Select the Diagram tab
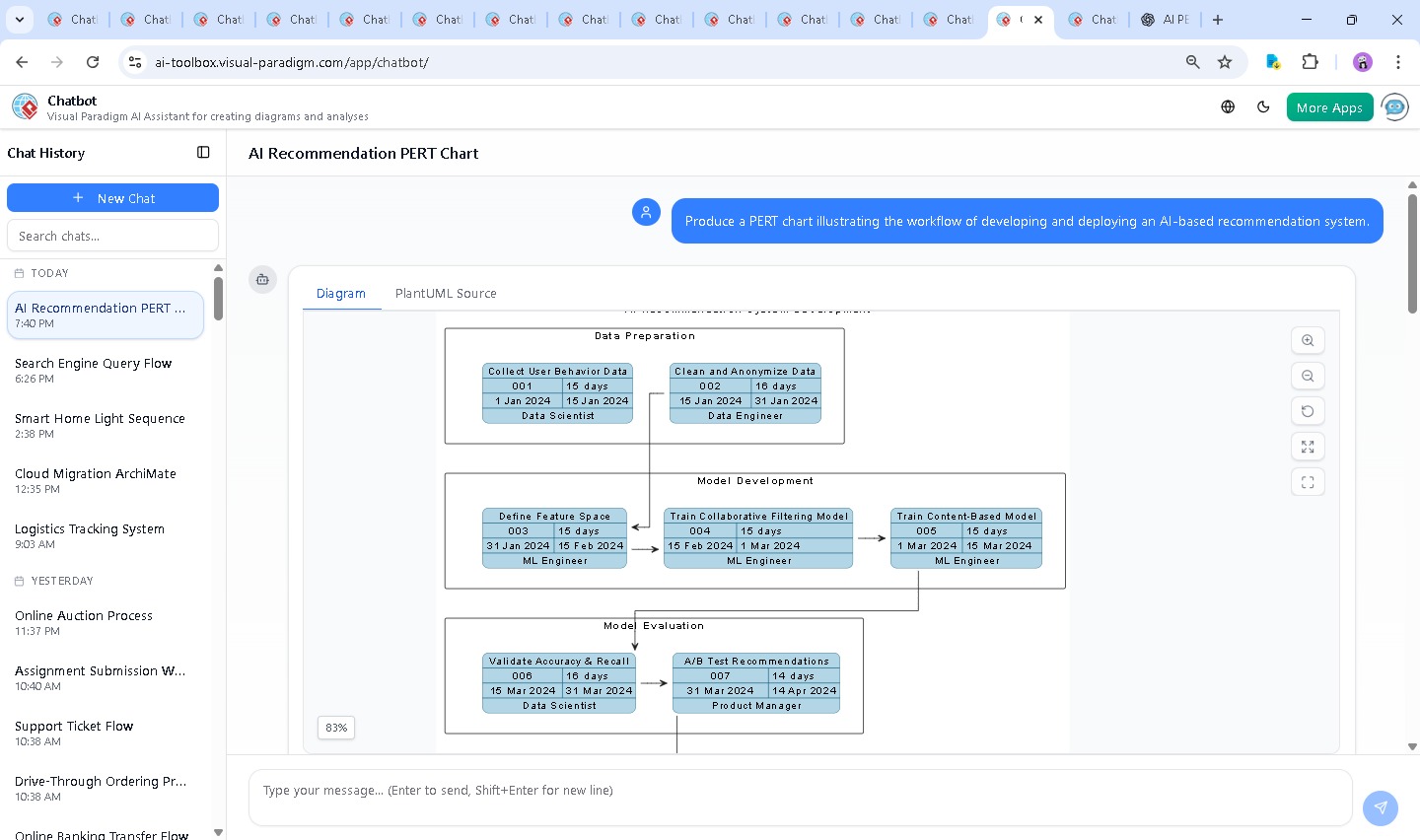The image size is (1420, 840). click(341, 293)
